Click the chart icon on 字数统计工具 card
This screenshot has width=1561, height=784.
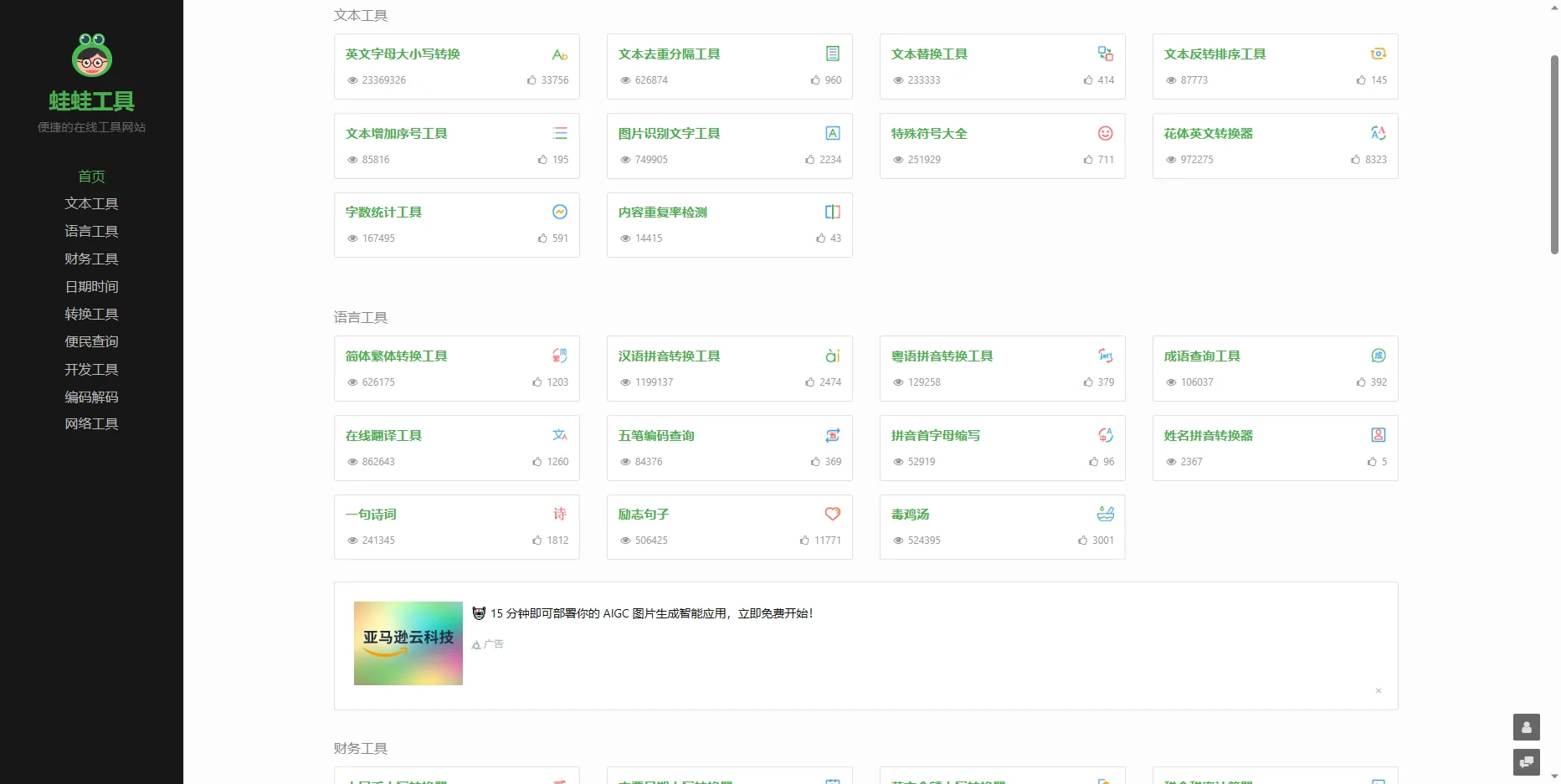[560, 212]
